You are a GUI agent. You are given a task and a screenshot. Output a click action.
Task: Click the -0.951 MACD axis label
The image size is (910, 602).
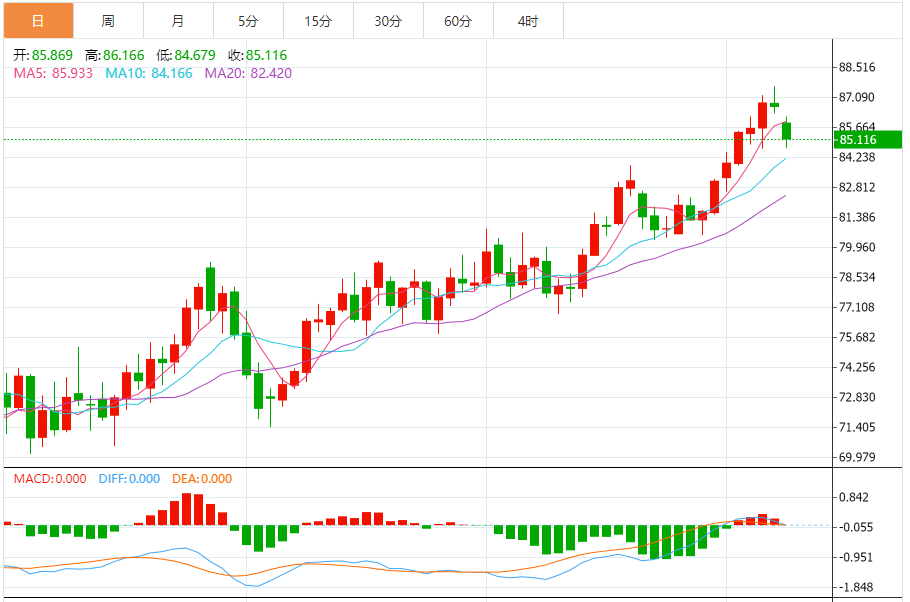coord(857,557)
